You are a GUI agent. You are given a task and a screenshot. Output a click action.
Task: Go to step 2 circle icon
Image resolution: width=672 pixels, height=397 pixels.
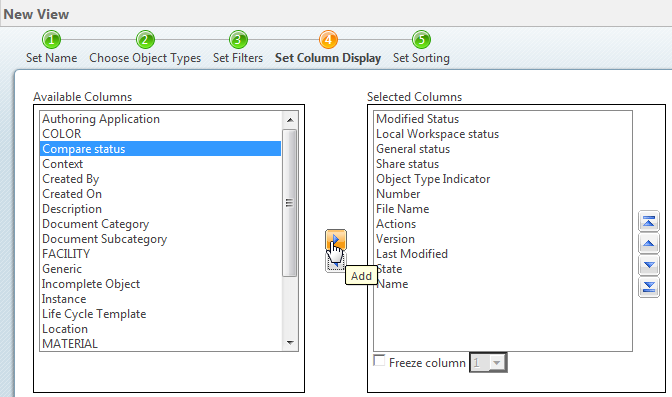click(145, 40)
